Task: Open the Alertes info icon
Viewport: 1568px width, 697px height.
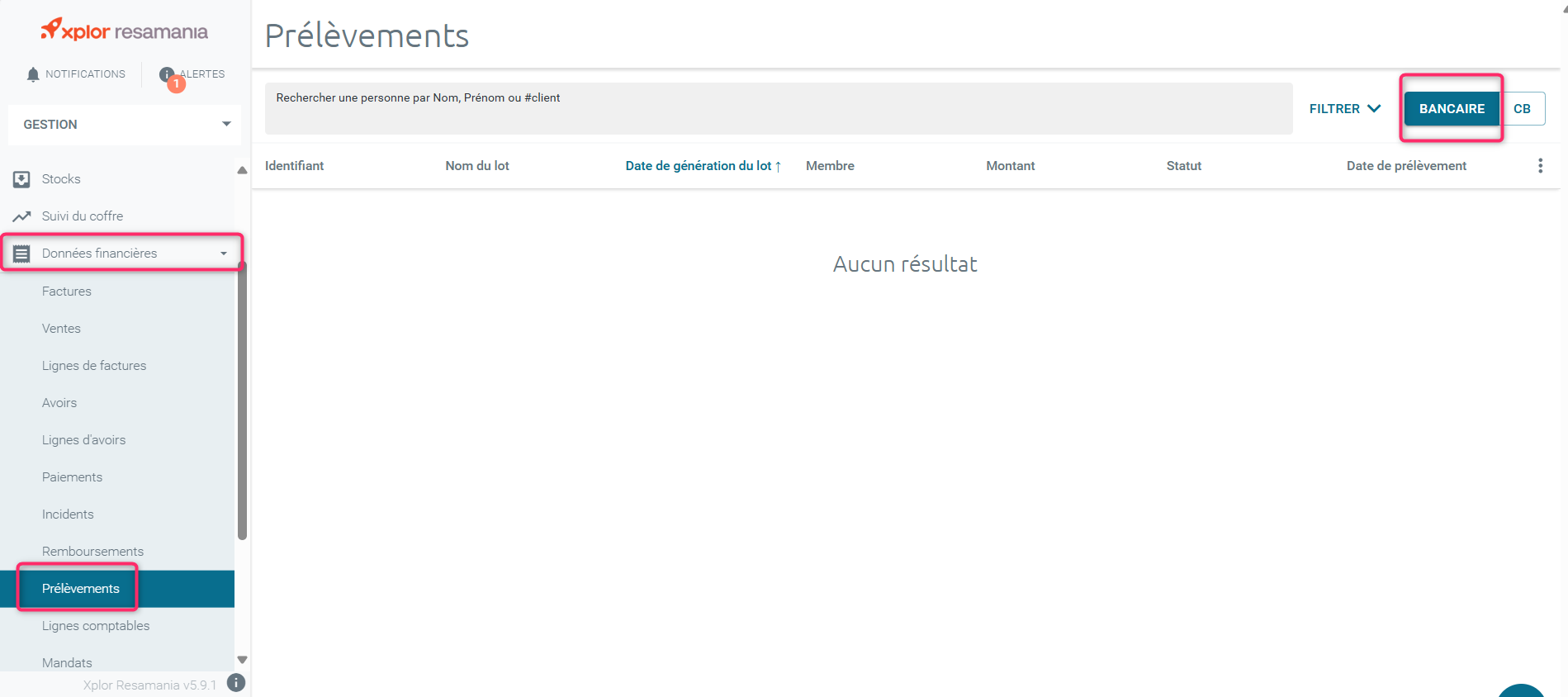Action: coord(167,74)
